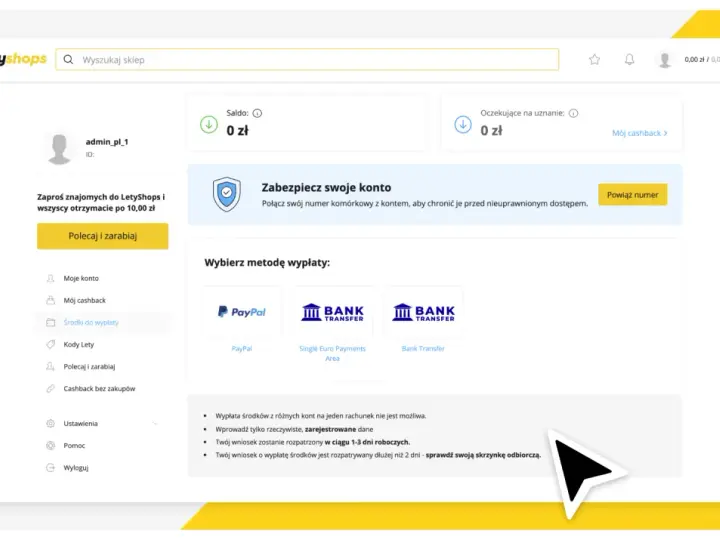Show info tooltip next to Saldo

pos(257,113)
